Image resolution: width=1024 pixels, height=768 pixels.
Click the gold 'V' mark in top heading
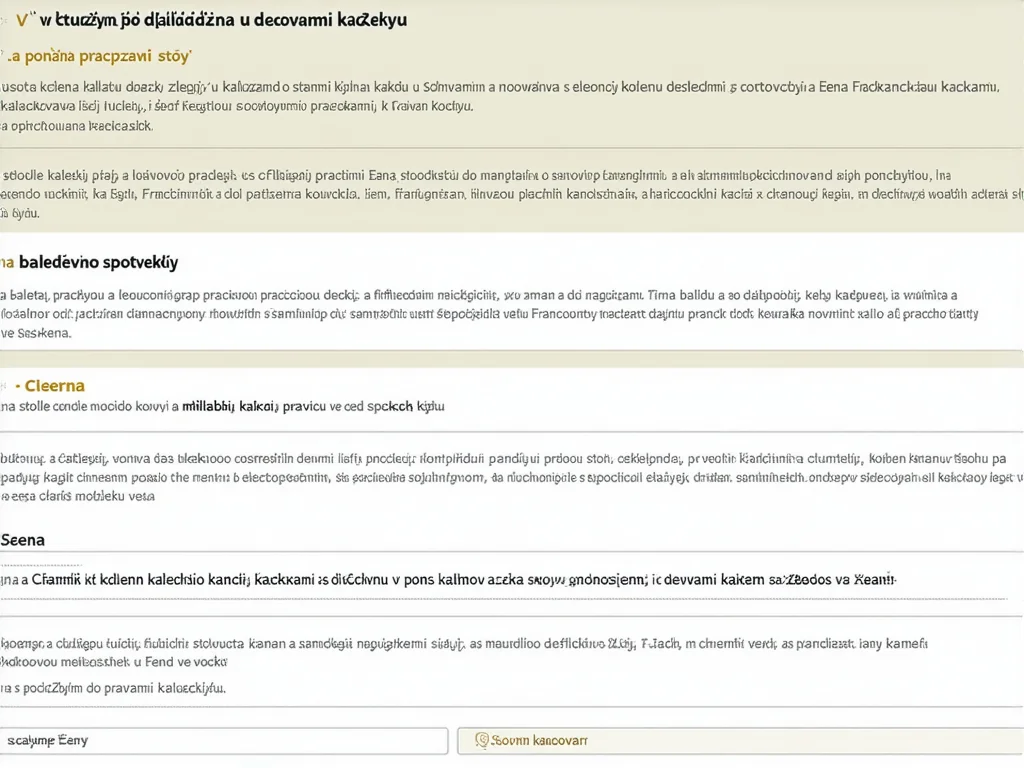click(x=22, y=20)
